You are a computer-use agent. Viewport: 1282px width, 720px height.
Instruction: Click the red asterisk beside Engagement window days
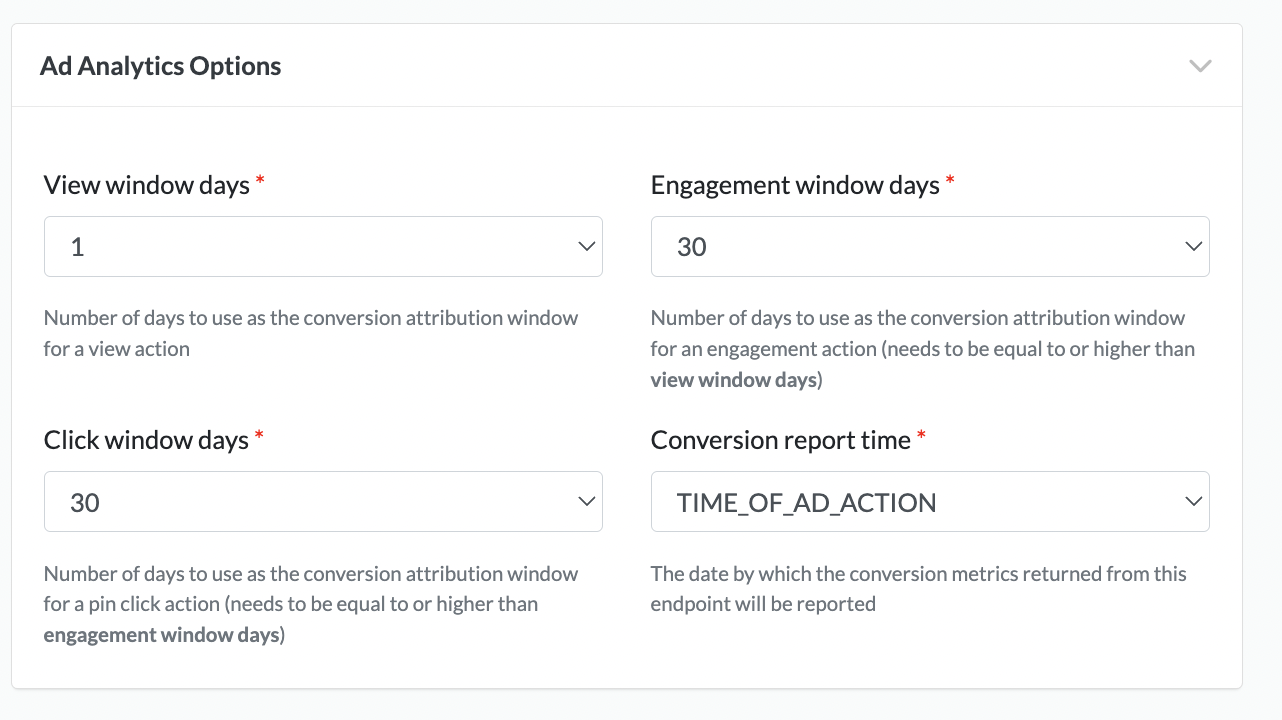click(951, 181)
